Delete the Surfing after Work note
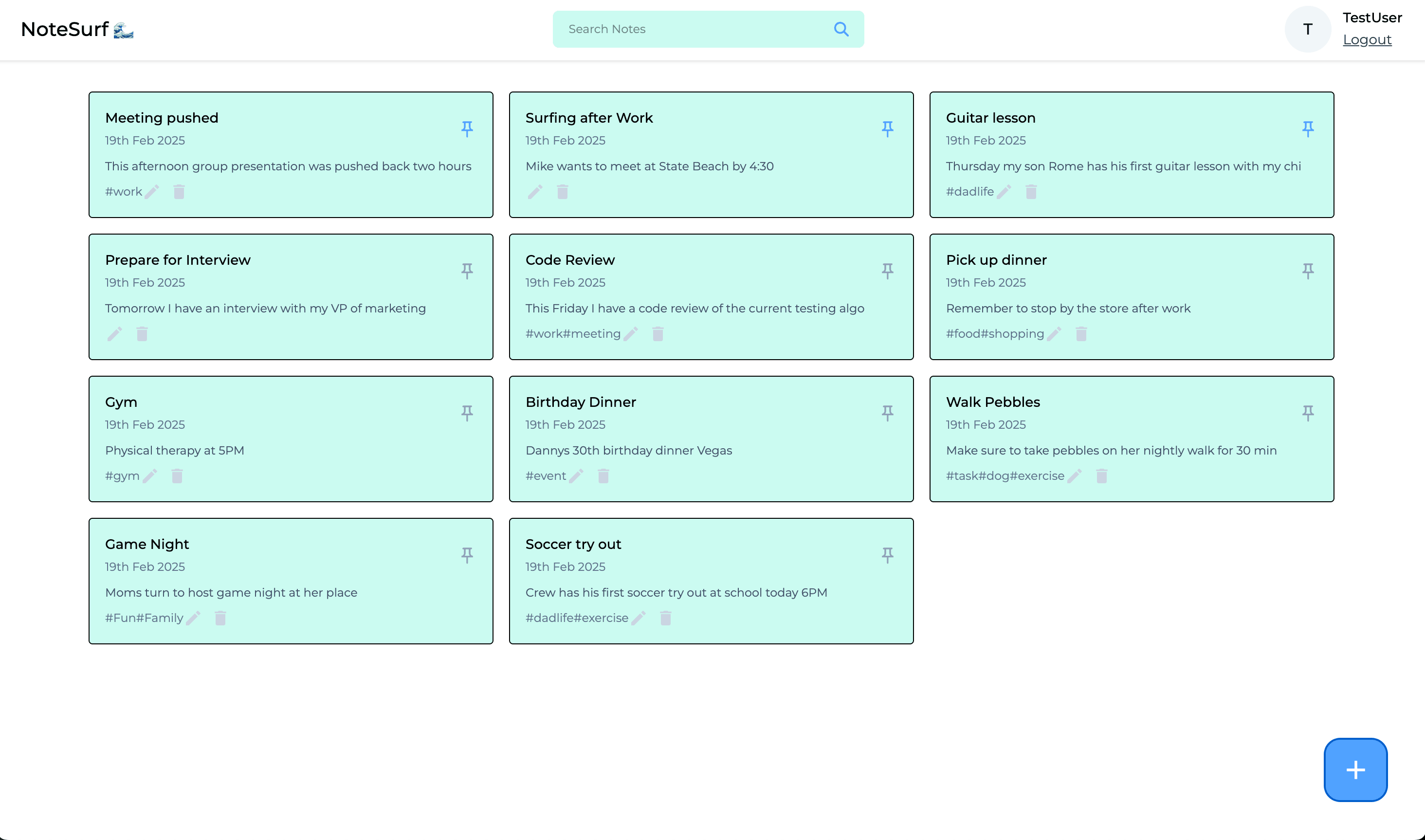 (x=562, y=192)
